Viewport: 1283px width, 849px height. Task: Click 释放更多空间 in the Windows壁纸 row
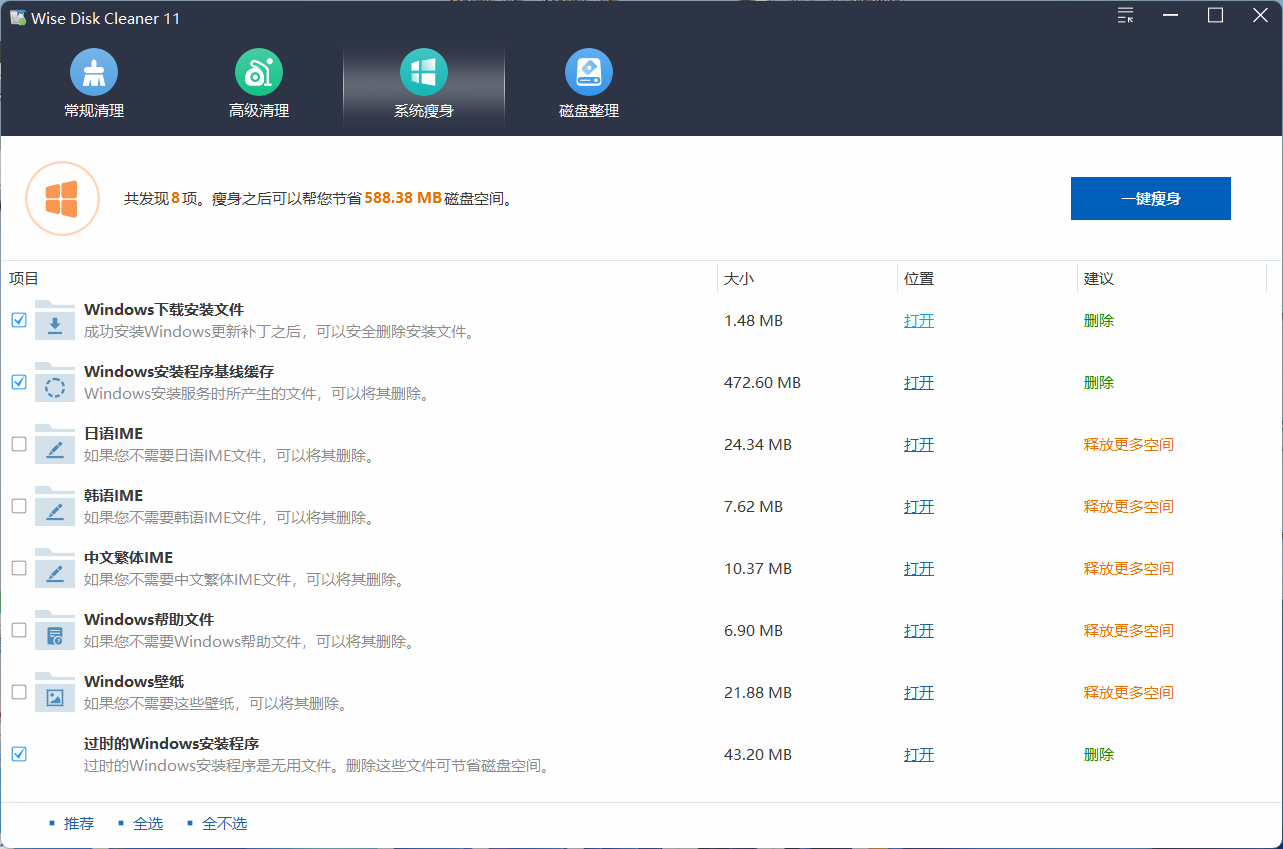click(1129, 693)
